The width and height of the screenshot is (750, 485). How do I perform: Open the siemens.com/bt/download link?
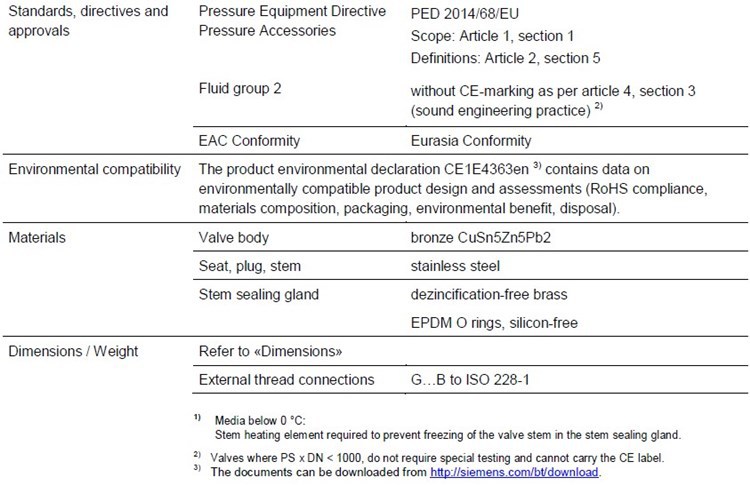pos(514,472)
